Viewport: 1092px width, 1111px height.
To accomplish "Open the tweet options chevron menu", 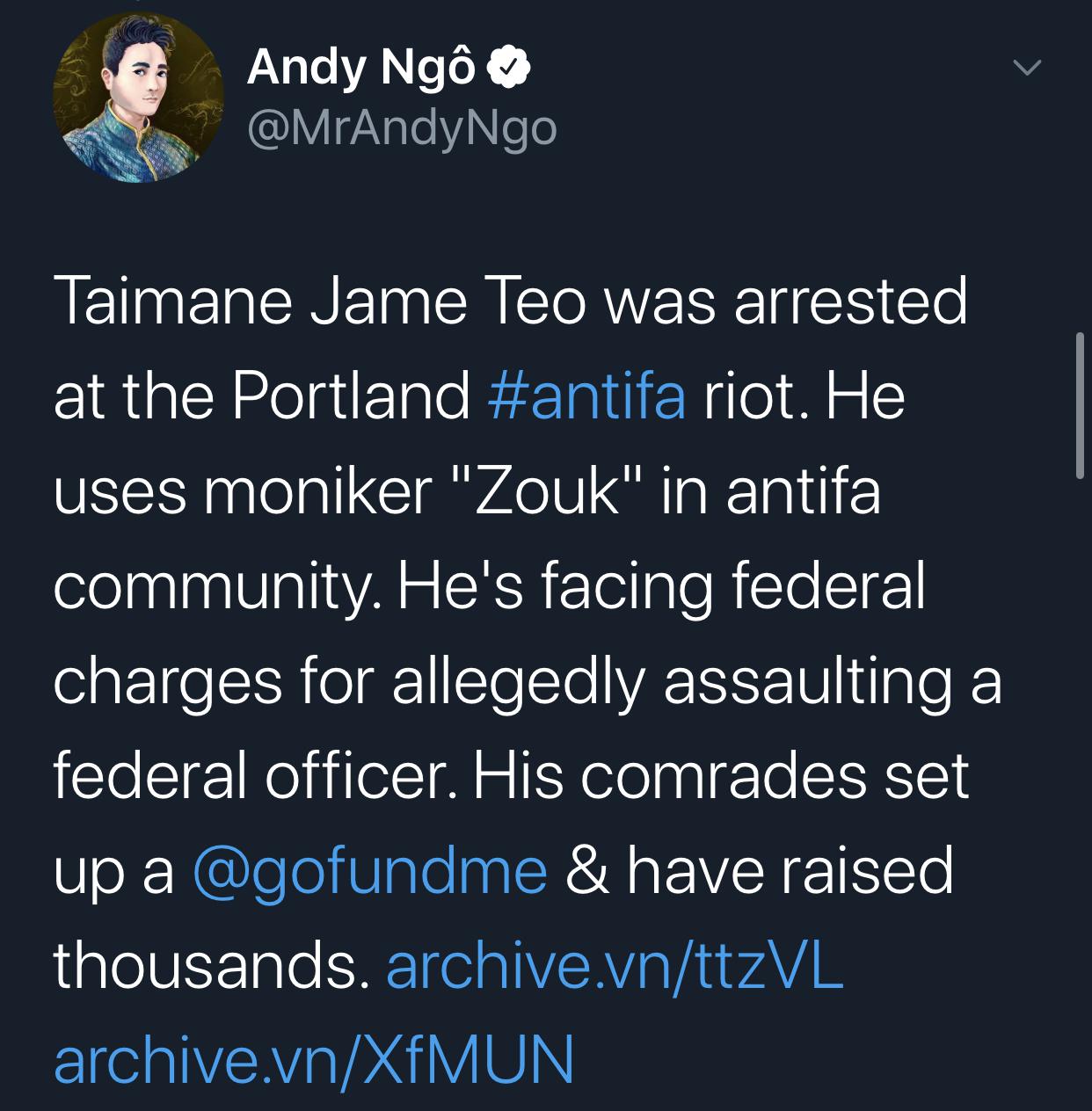I will click(1026, 68).
